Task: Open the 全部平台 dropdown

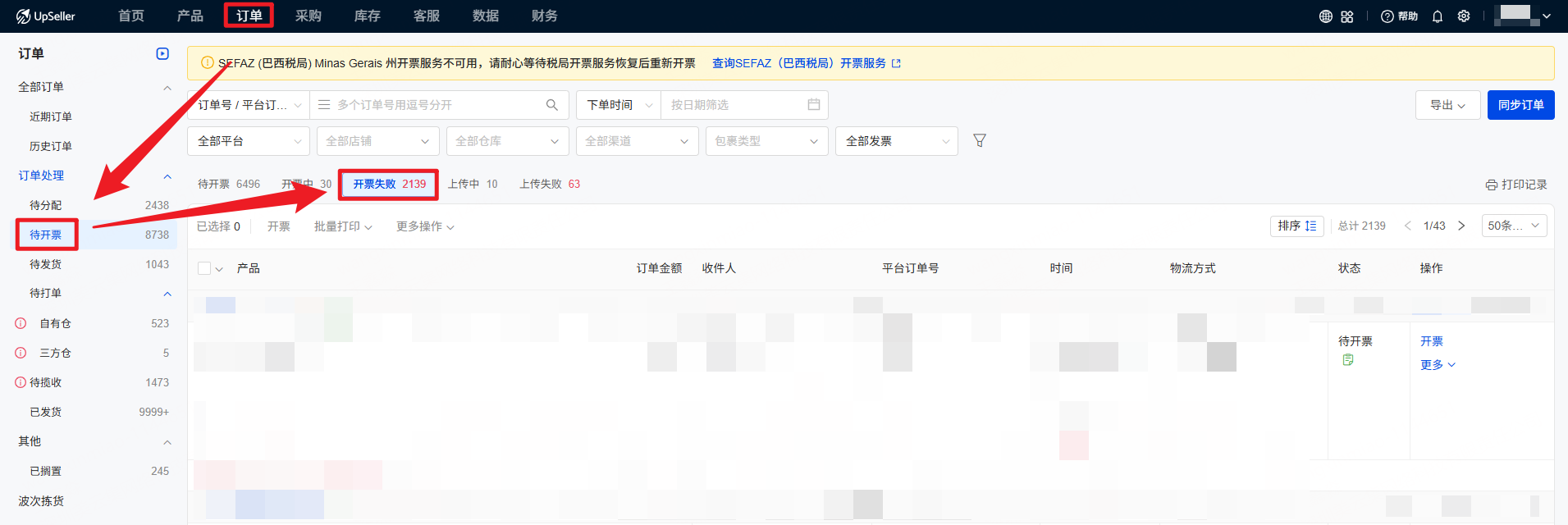Action: [248, 141]
